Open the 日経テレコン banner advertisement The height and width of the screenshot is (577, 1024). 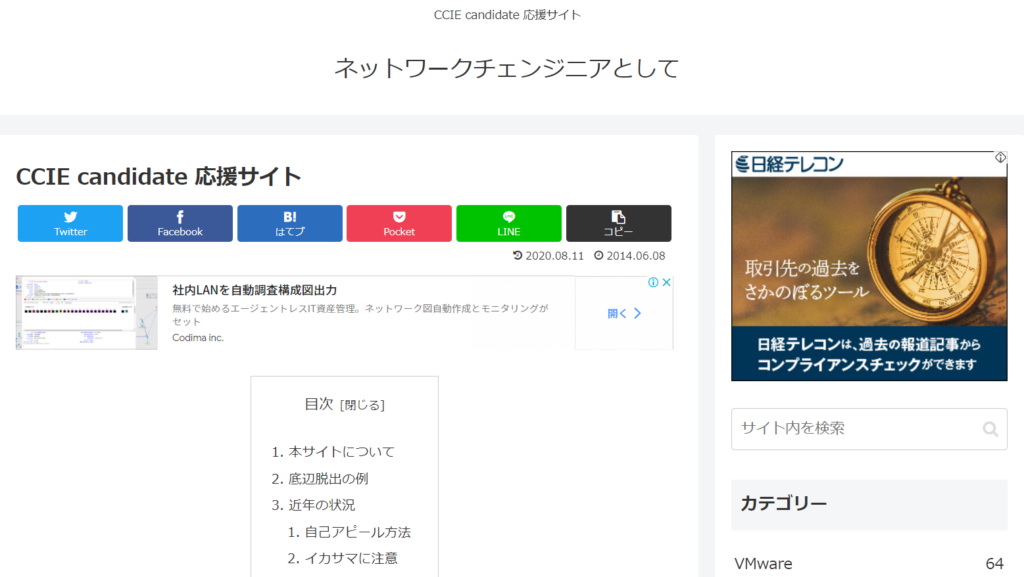[x=869, y=266]
